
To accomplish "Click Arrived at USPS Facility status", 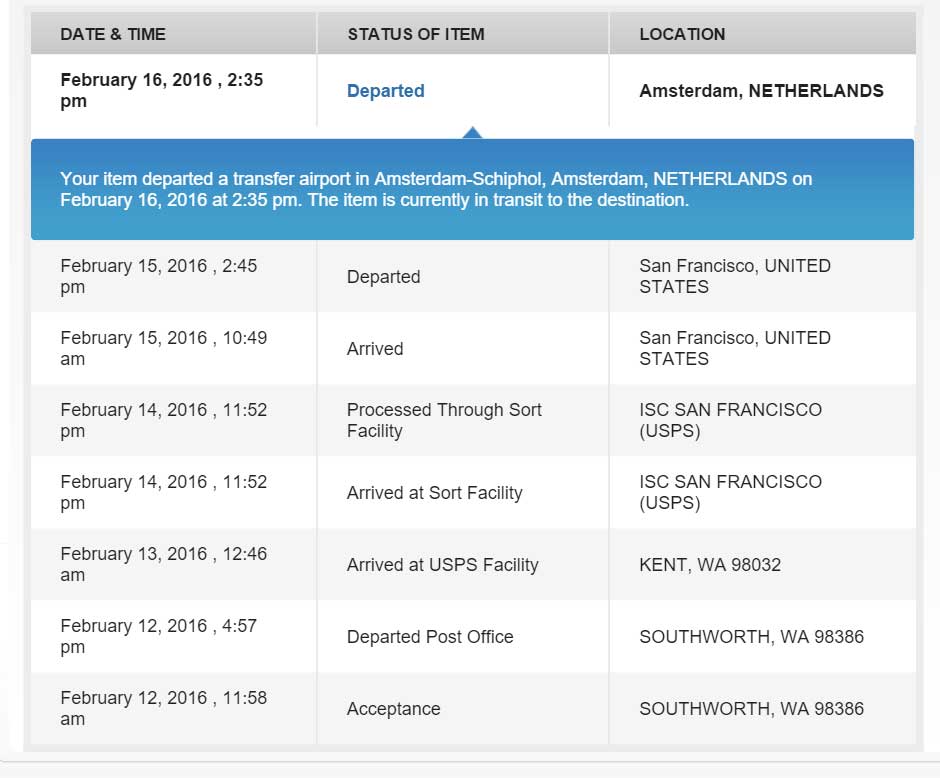I will point(442,565).
